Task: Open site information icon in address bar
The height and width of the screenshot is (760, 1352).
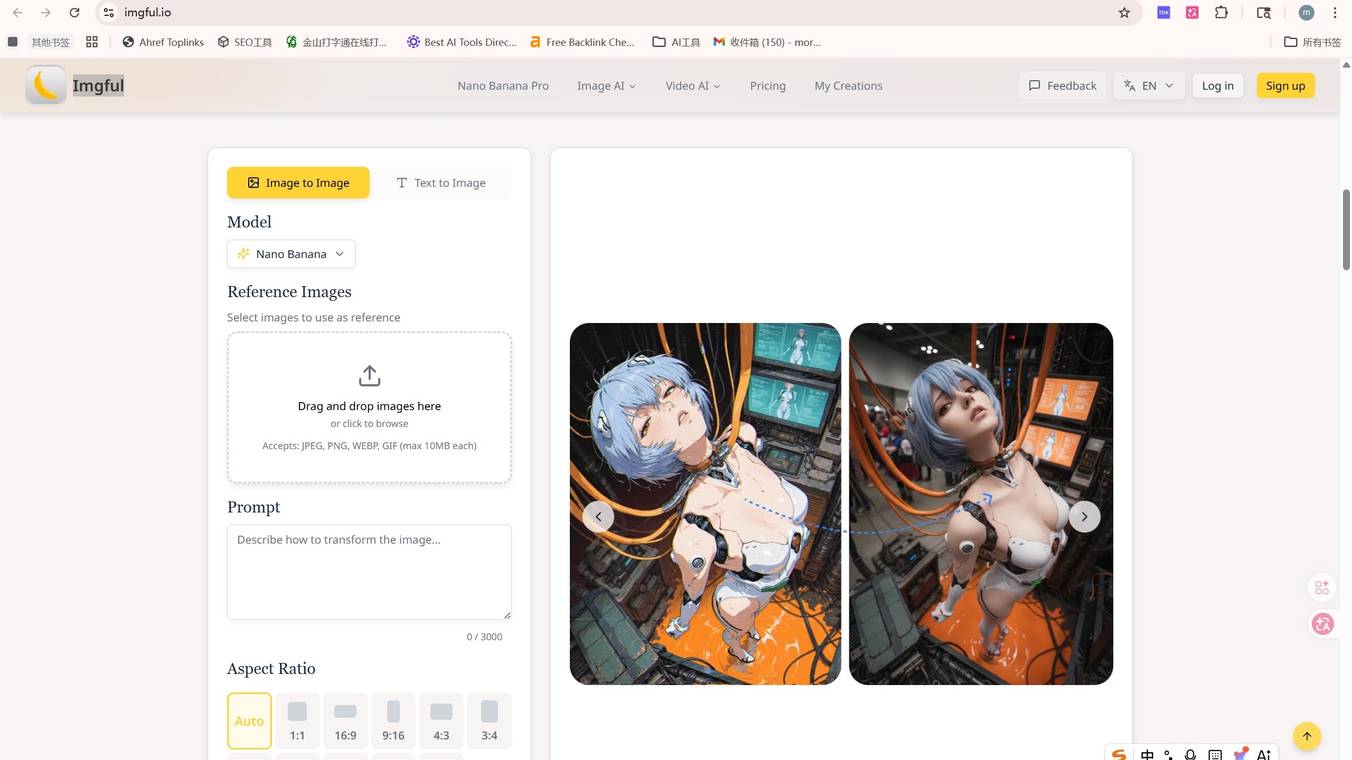Action: pyautogui.click(x=109, y=13)
